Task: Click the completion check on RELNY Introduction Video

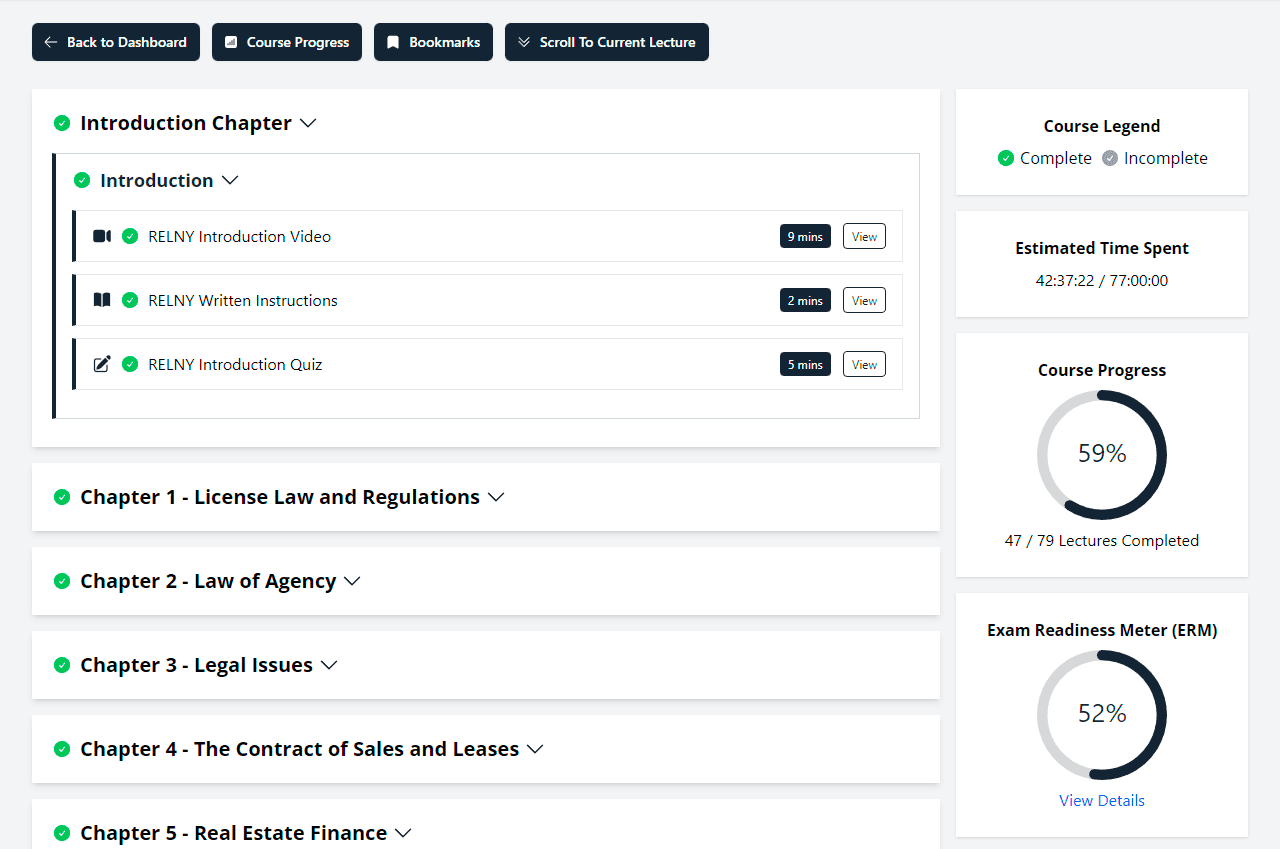Action: 130,236
